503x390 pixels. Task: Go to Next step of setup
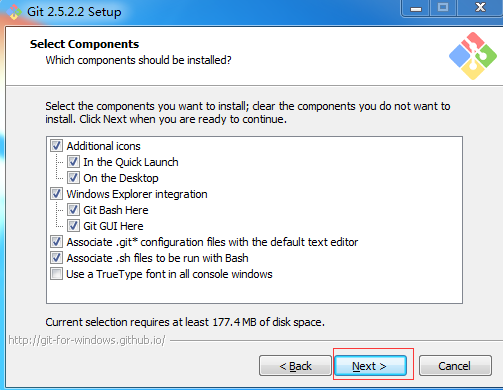pyautogui.click(x=370, y=366)
